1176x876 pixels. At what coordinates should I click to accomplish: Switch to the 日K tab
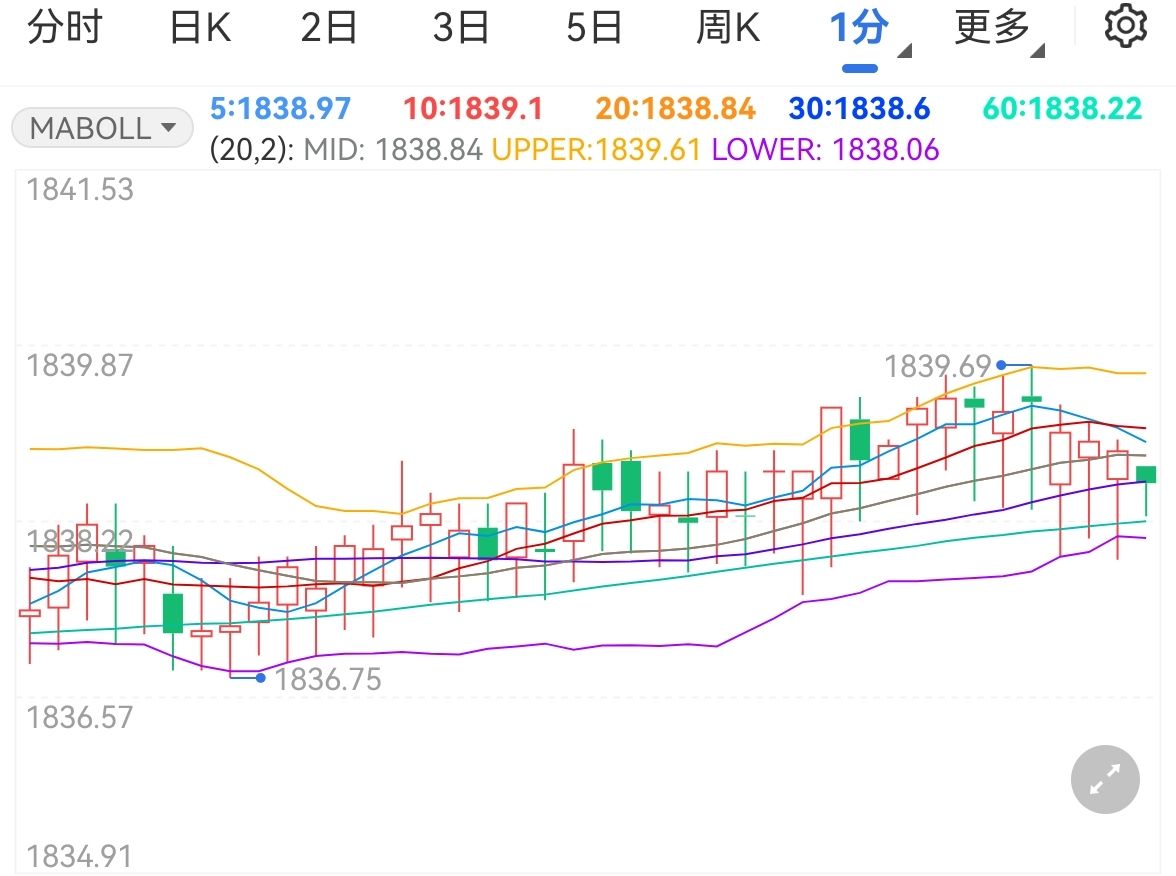[x=200, y=28]
